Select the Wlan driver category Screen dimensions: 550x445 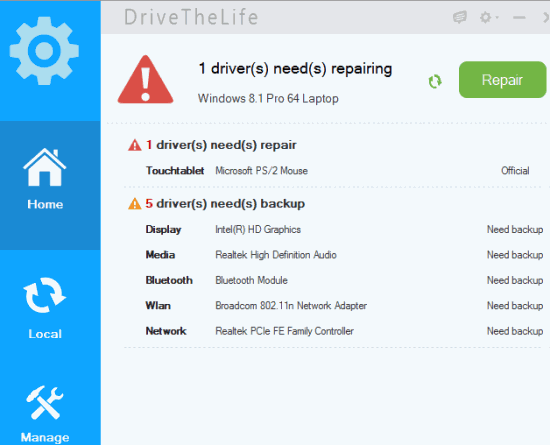pos(158,306)
